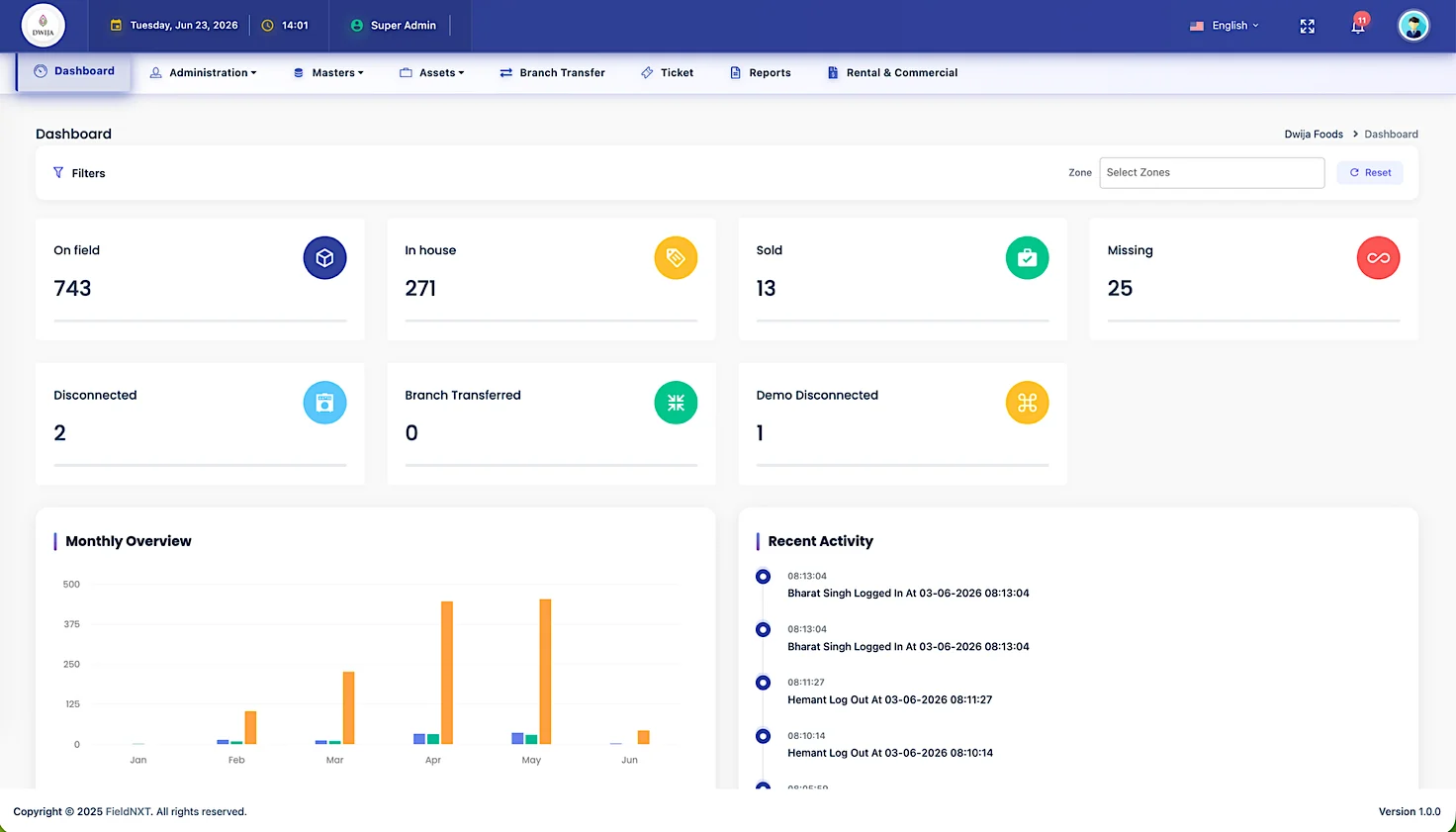Viewport: 1456px width, 832px height.
Task: Go to Branch Transfer menu
Action: pyautogui.click(x=552, y=72)
